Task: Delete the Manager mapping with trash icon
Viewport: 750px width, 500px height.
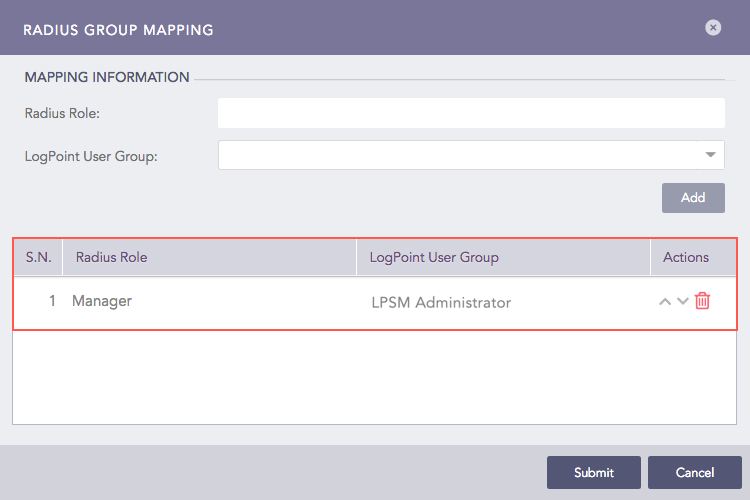Action: [702, 301]
